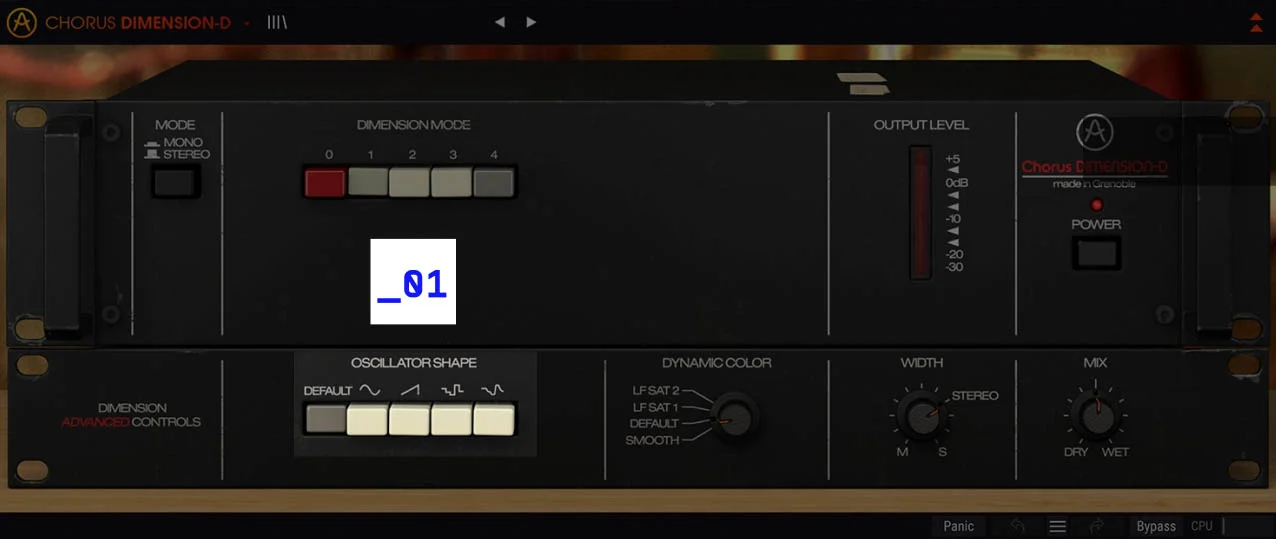Click the Chorus Dimension-D title text

click(x=138, y=22)
